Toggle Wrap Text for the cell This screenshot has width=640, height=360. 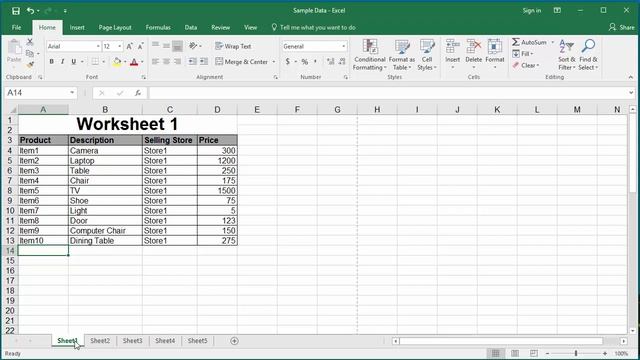pos(233,47)
